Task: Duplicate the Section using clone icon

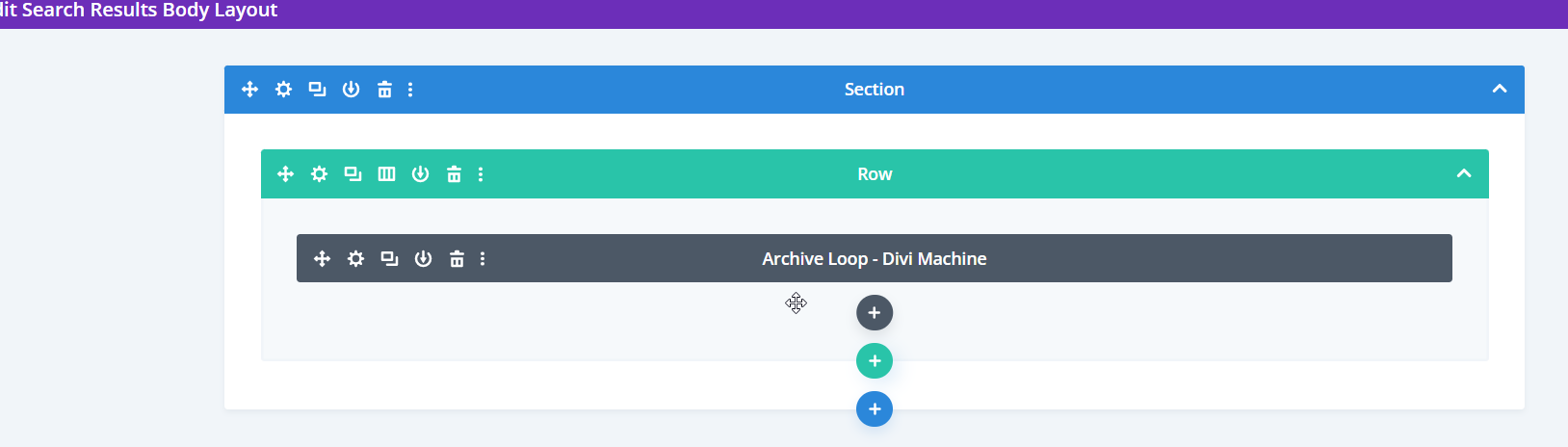Action: pyautogui.click(x=317, y=90)
